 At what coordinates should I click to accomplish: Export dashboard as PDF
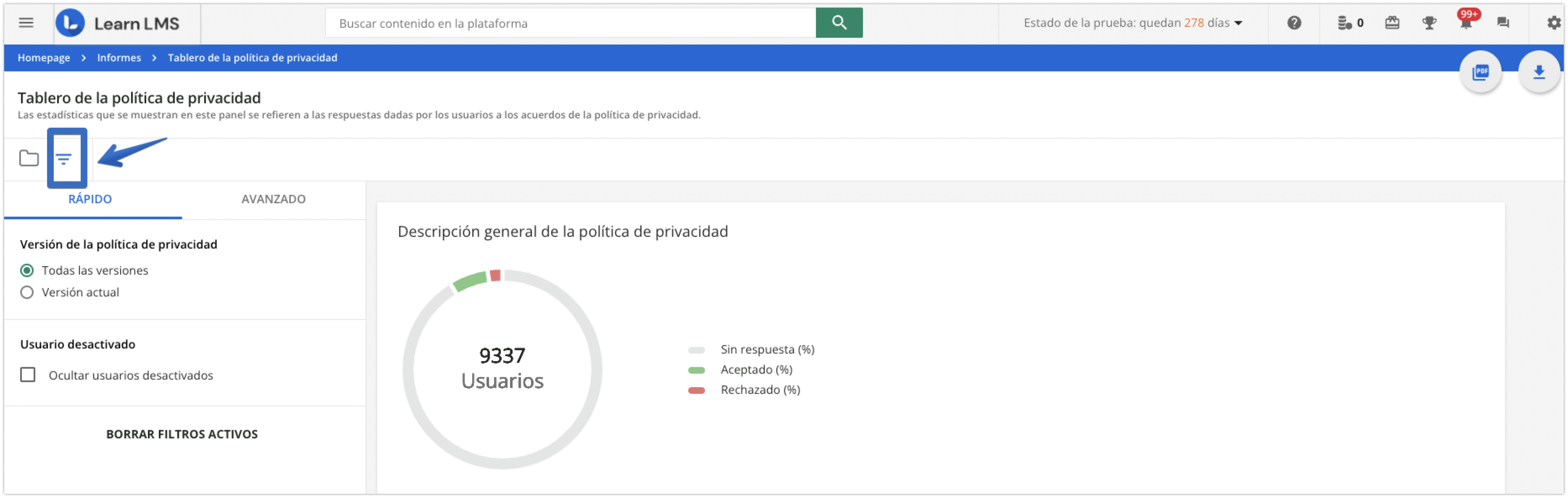(x=1480, y=72)
